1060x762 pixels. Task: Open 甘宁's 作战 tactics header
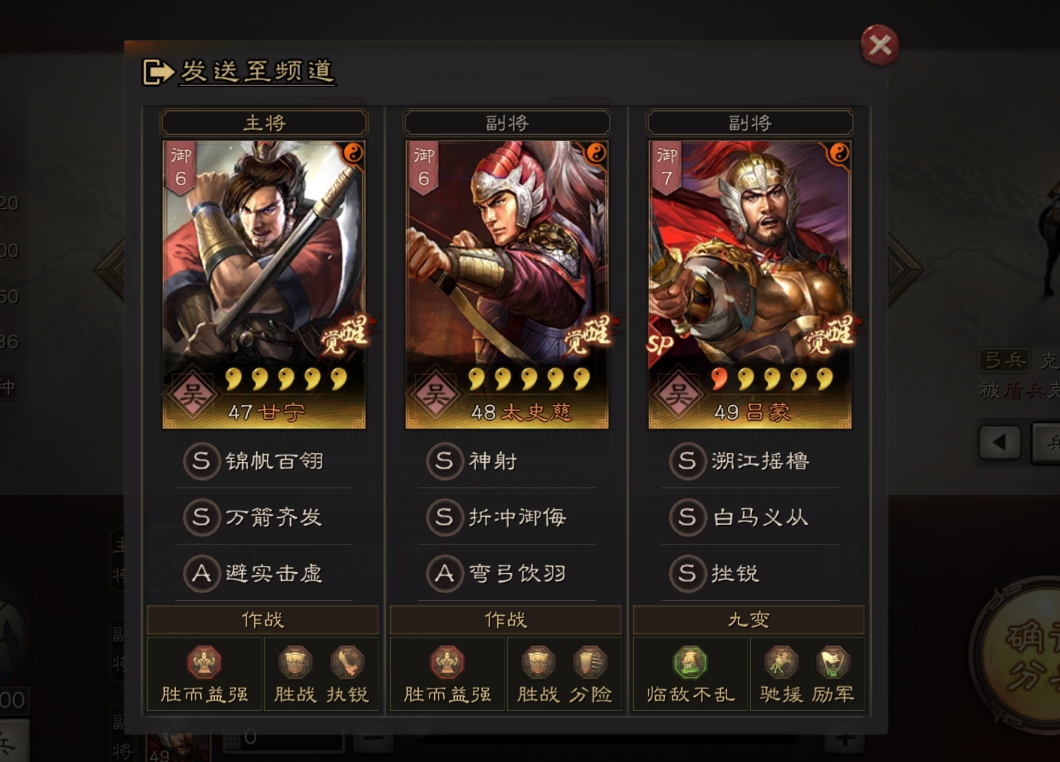pos(263,619)
